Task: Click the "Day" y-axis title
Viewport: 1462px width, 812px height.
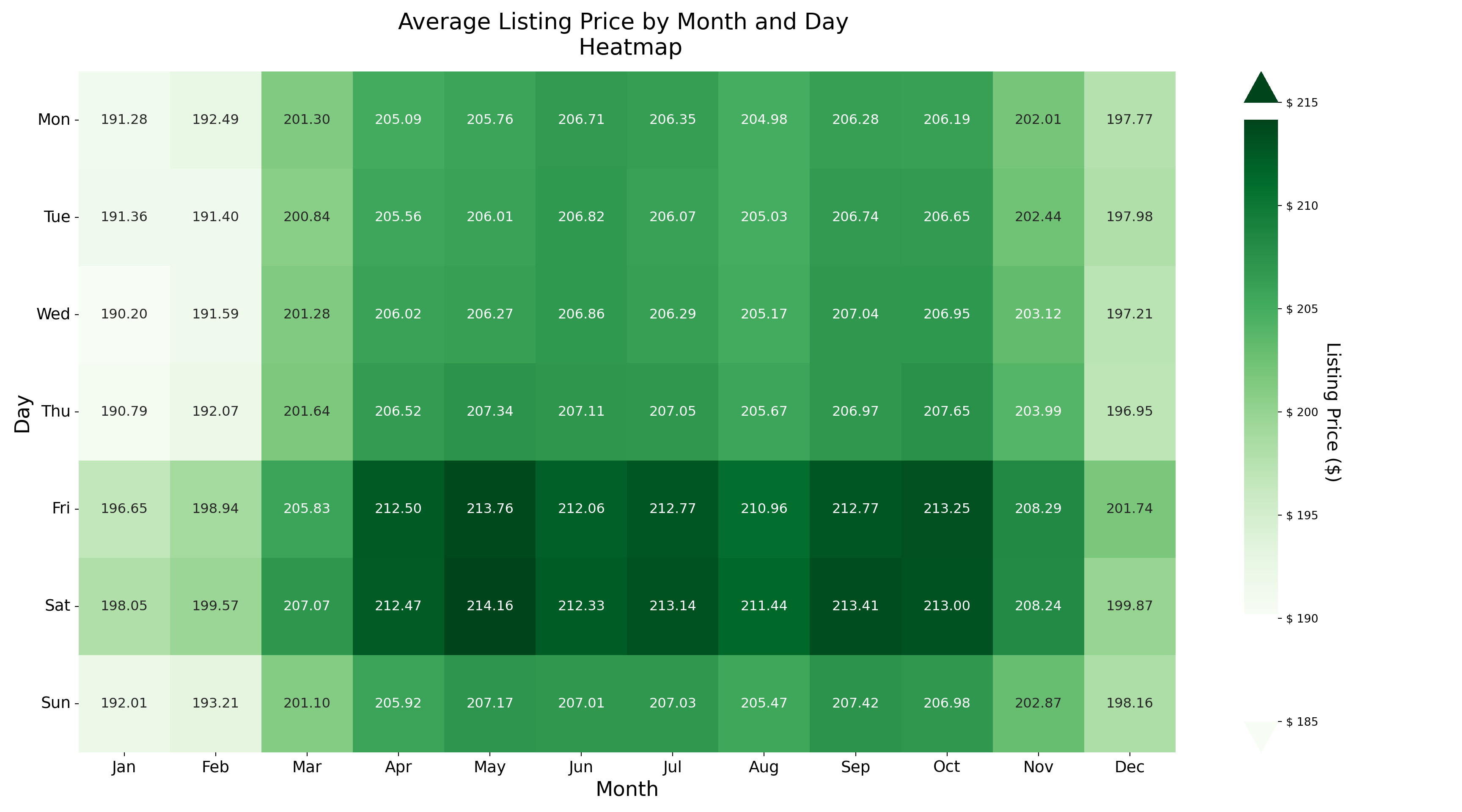Action: point(23,414)
